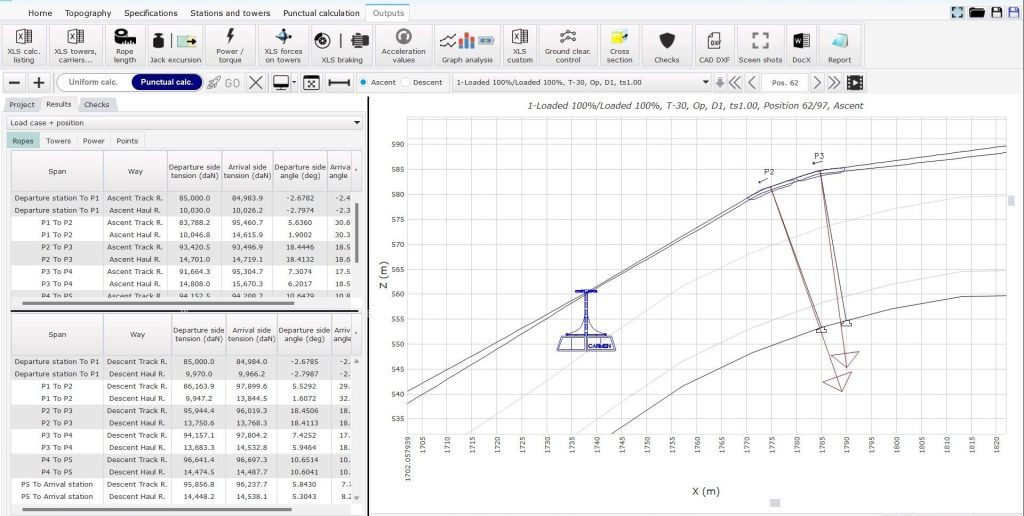
Task: Click the Jack excursion tool
Action: pyautogui.click(x=176, y=46)
